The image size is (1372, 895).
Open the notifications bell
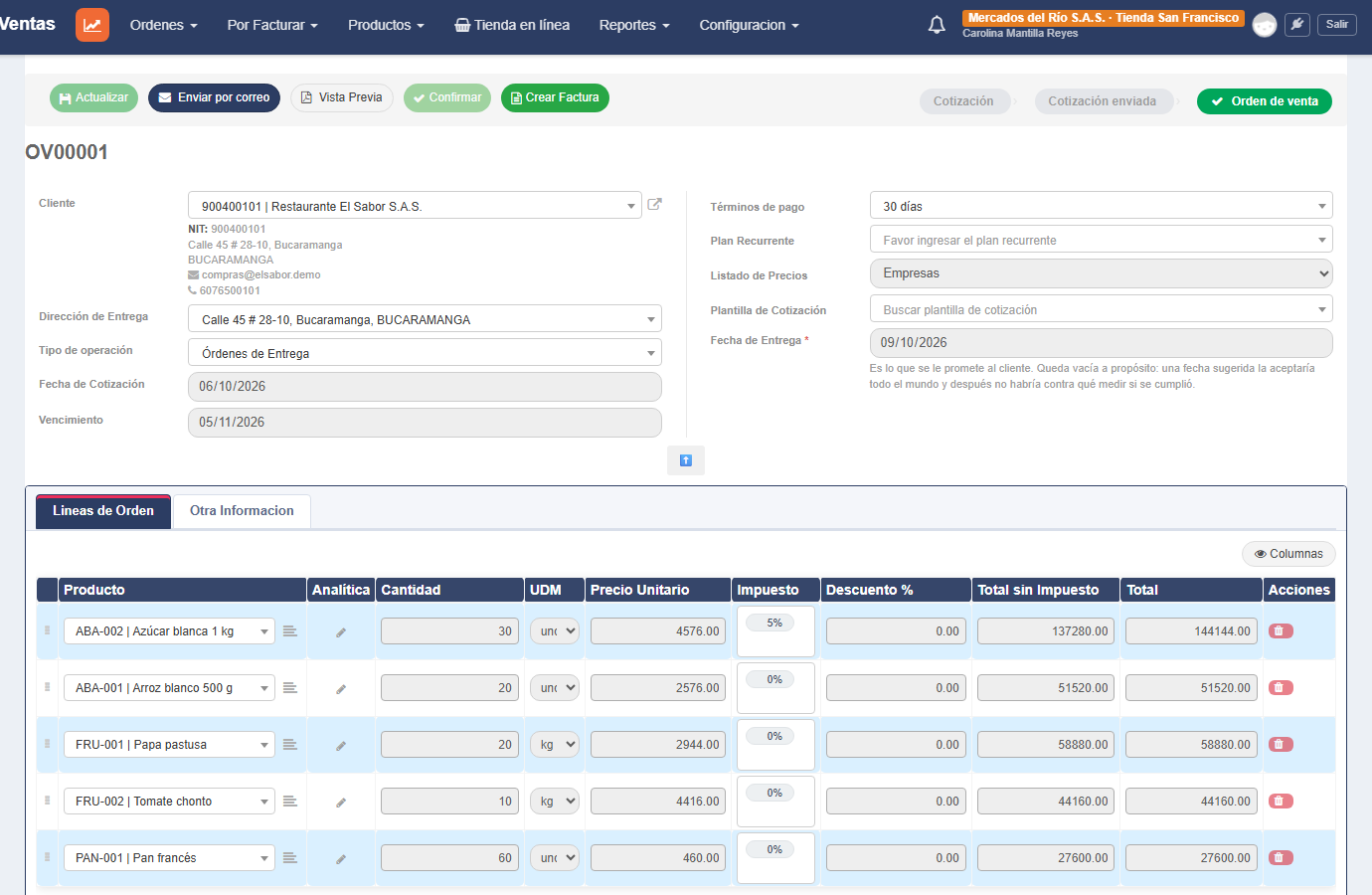937,25
